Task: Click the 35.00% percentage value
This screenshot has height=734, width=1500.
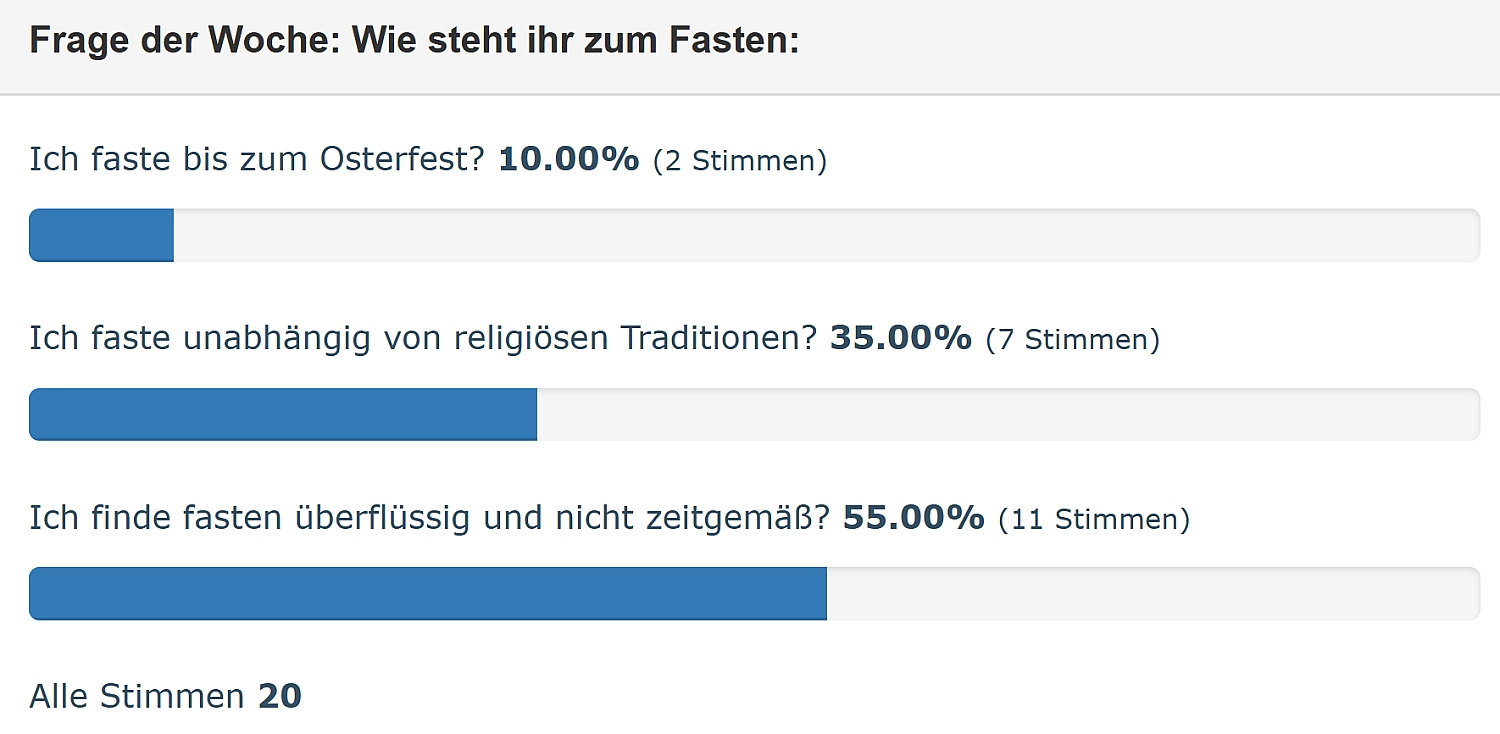Action: coord(900,339)
